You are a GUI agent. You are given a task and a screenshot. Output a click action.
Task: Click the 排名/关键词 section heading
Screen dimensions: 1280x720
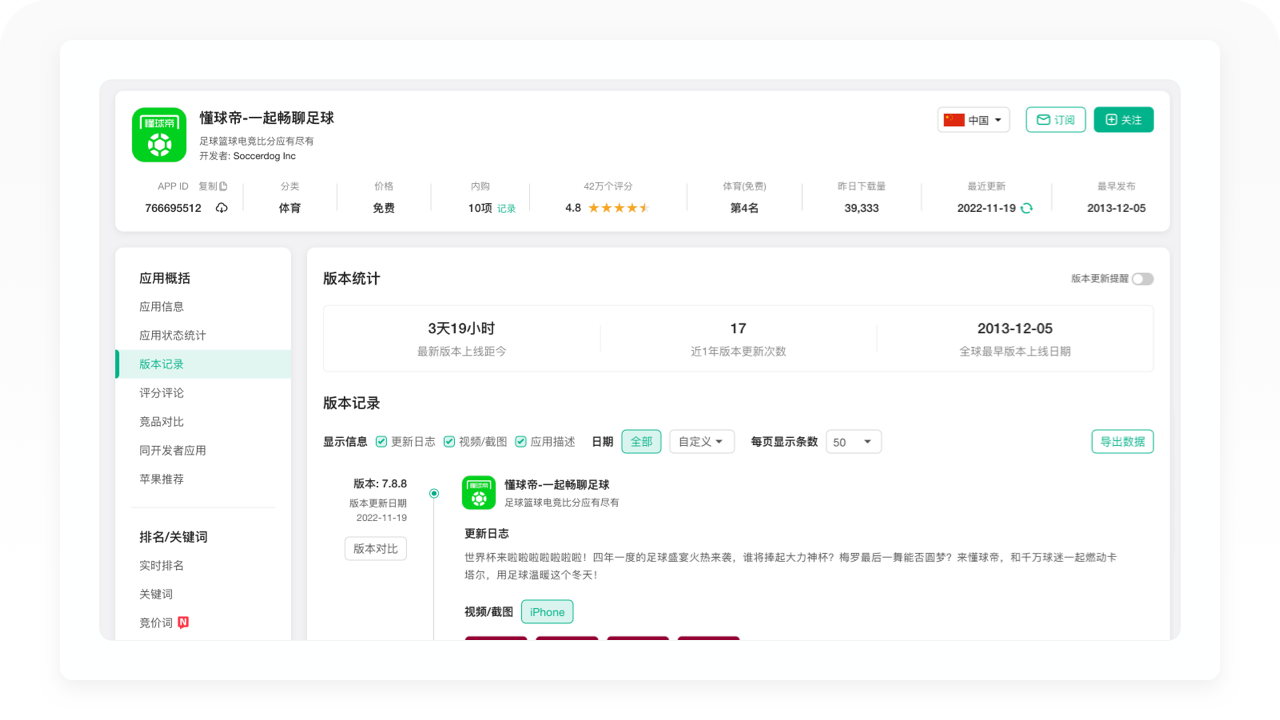point(174,537)
